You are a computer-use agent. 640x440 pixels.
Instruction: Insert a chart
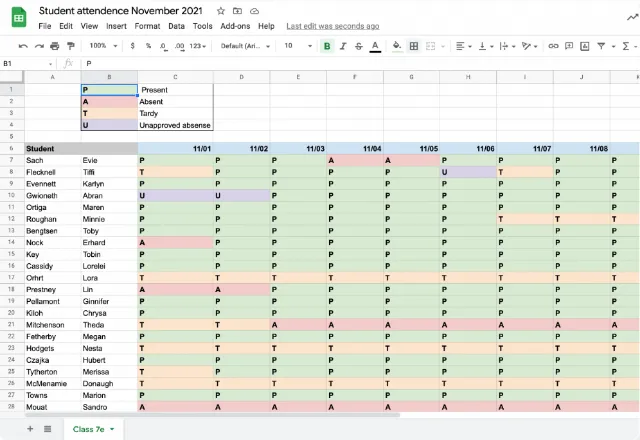click(x=584, y=46)
